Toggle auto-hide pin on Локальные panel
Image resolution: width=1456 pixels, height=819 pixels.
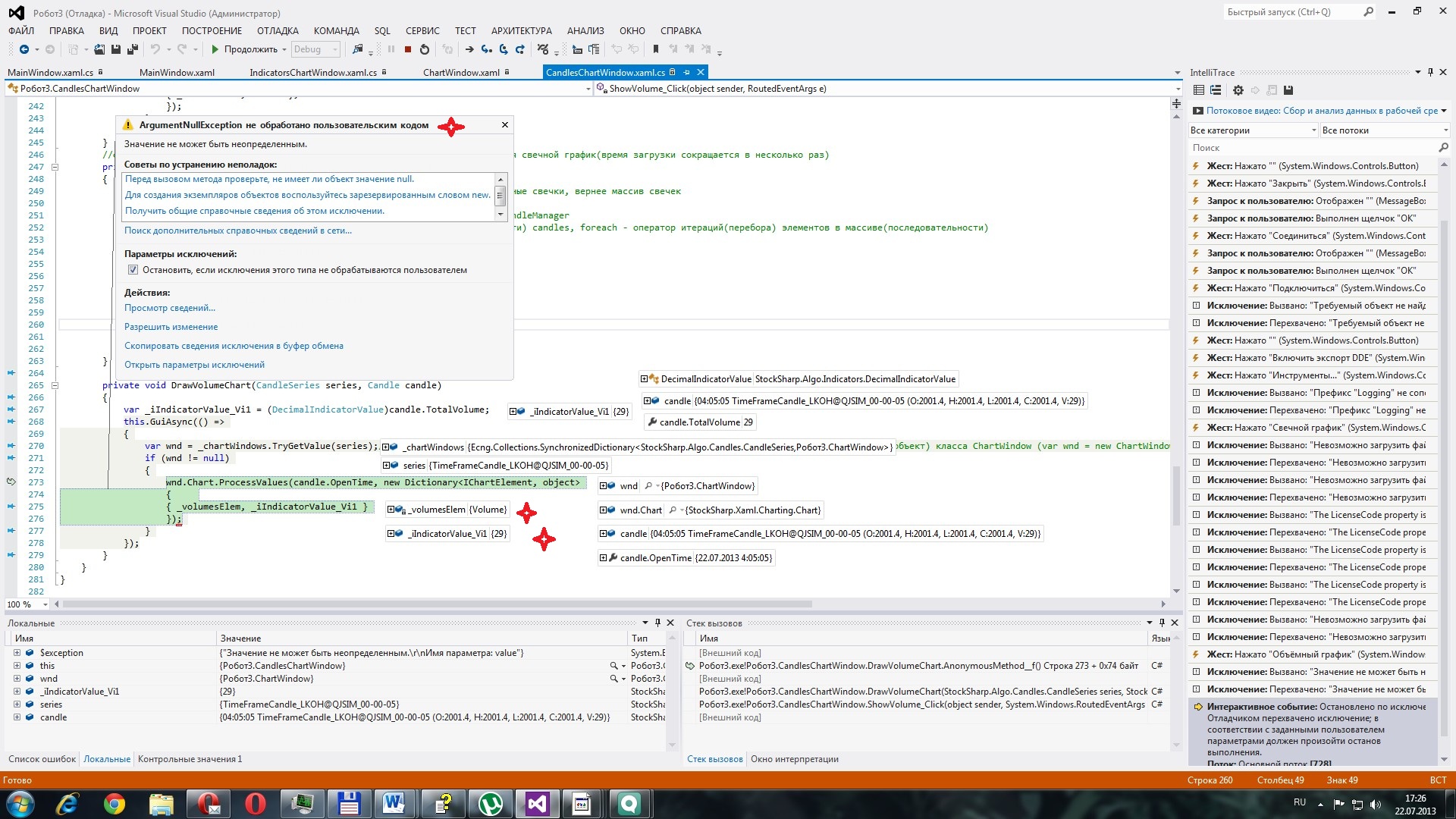tap(657, 623)
